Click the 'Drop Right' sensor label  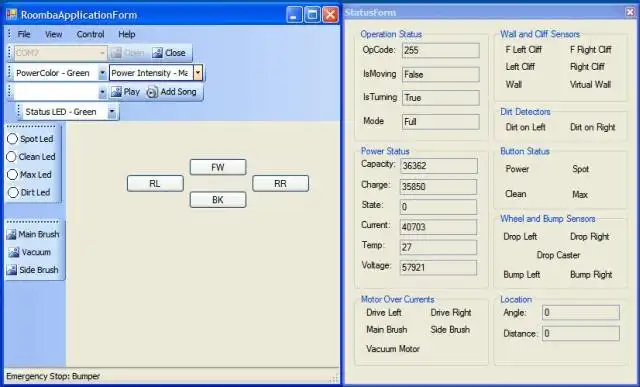click(589, 237)
